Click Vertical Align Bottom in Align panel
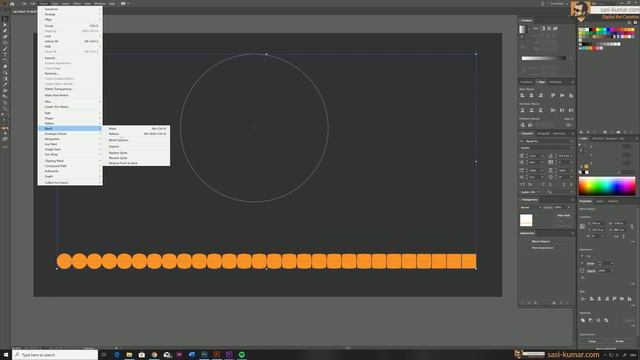This screenshot has height=360, width=640. coord(571,96)
